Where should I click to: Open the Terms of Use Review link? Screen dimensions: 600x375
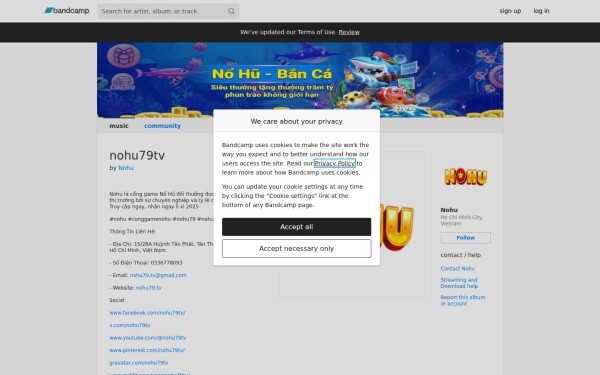click(x=349, y=32)
